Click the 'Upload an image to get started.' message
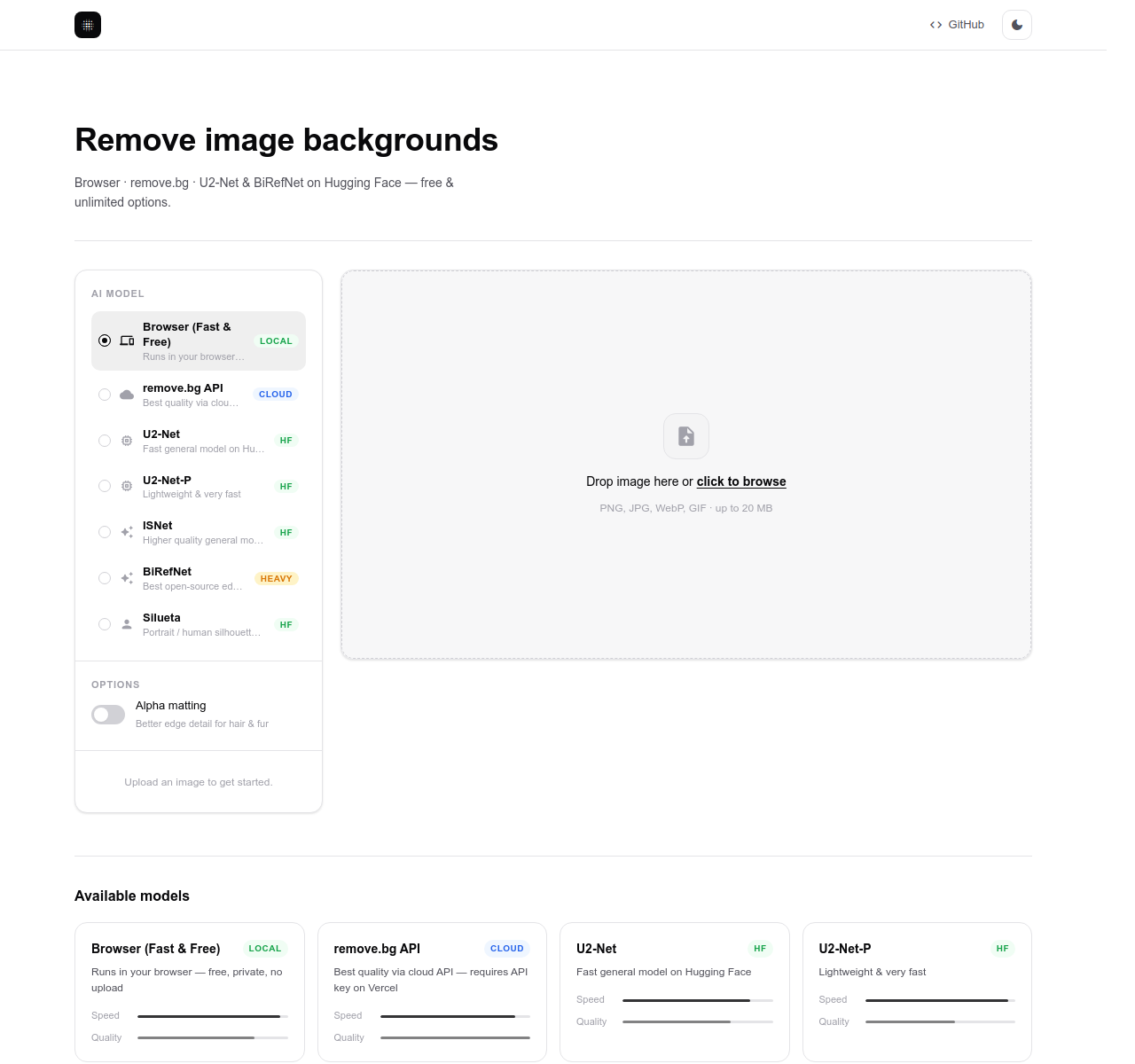 point(199,782)
